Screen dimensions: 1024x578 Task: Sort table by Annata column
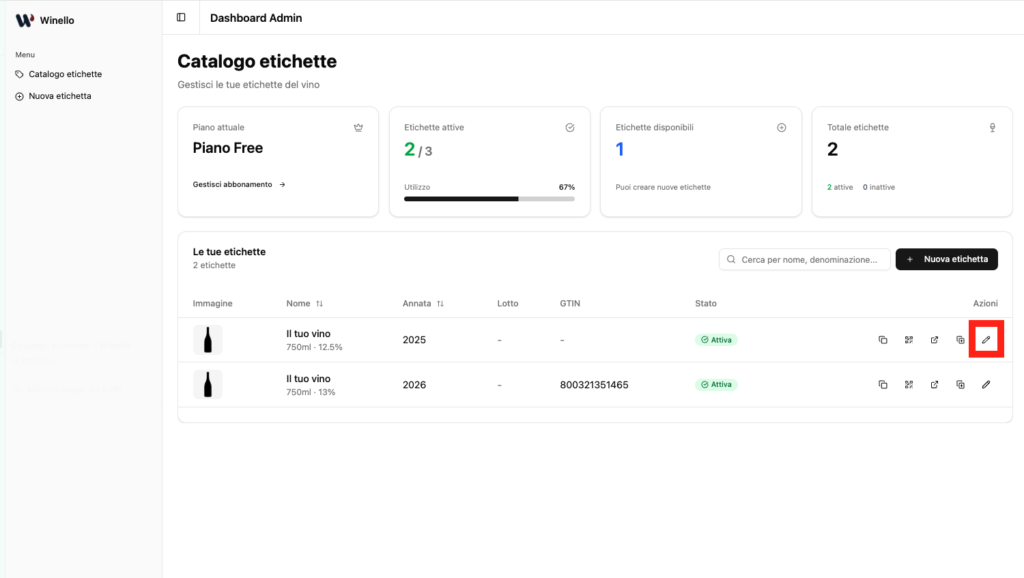(423, 303)
